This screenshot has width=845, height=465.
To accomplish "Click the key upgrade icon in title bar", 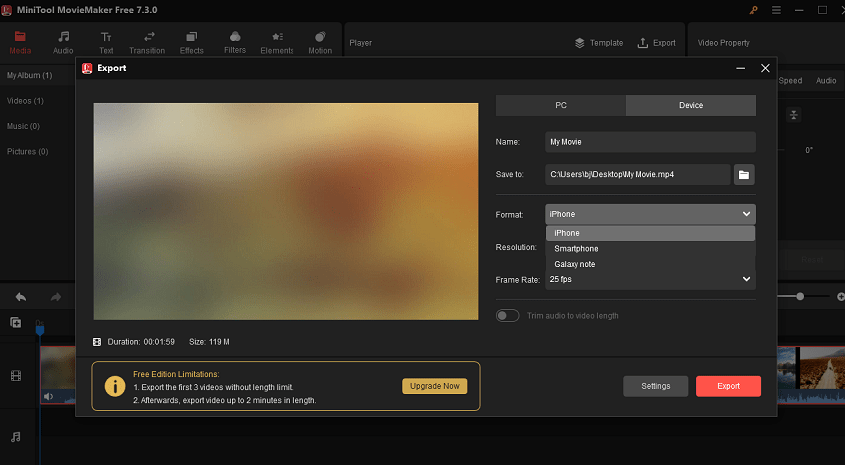I will click(x=753, y=10).
